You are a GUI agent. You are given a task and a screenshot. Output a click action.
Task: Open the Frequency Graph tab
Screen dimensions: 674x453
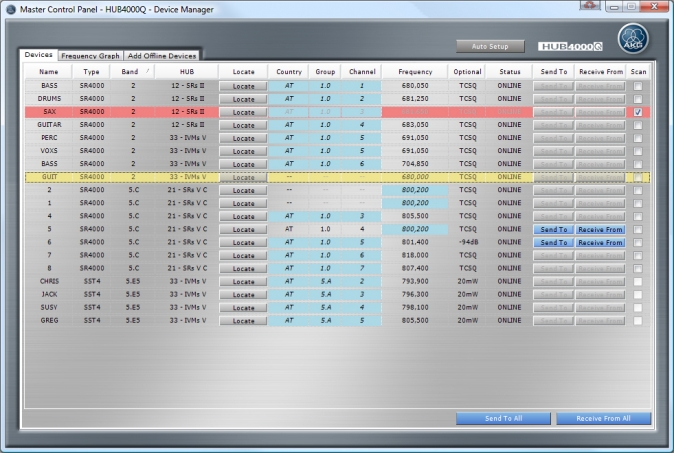[90, 56]
